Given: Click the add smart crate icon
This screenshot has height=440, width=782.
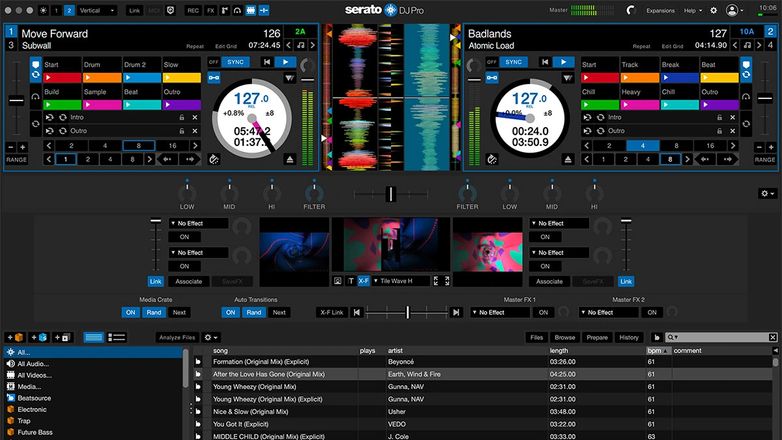Looking at the screenshot, I should click(39, 337).
